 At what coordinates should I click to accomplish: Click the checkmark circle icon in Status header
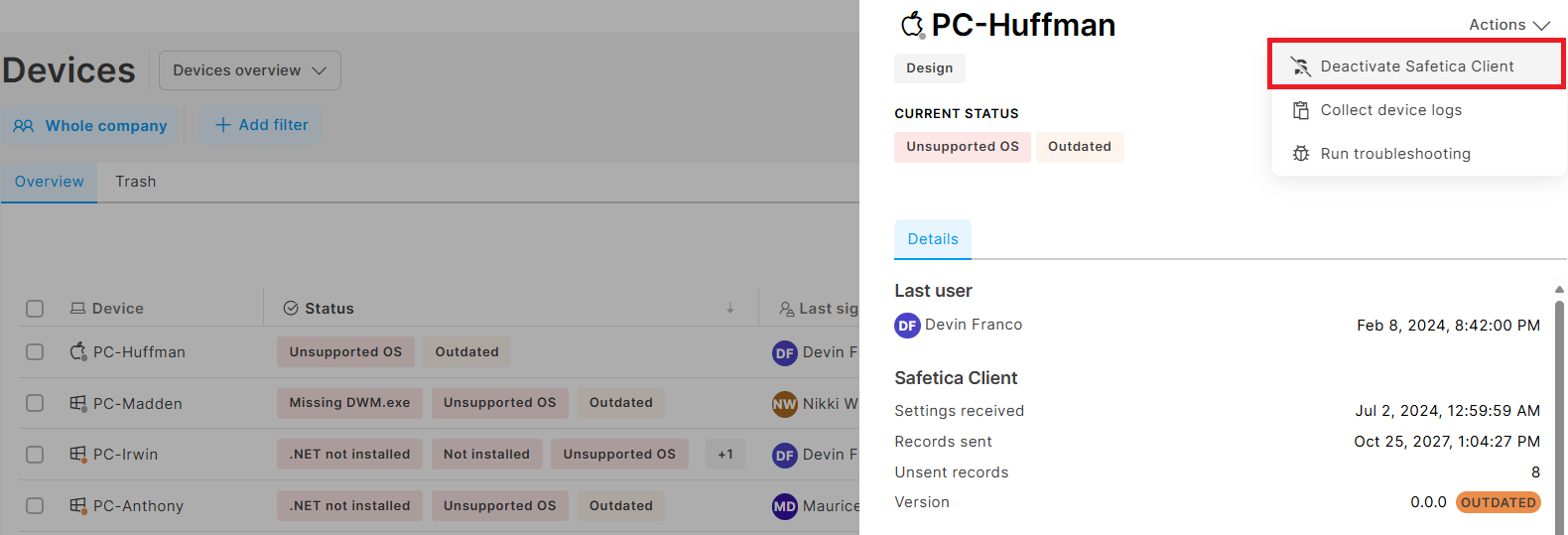(291, 309)
